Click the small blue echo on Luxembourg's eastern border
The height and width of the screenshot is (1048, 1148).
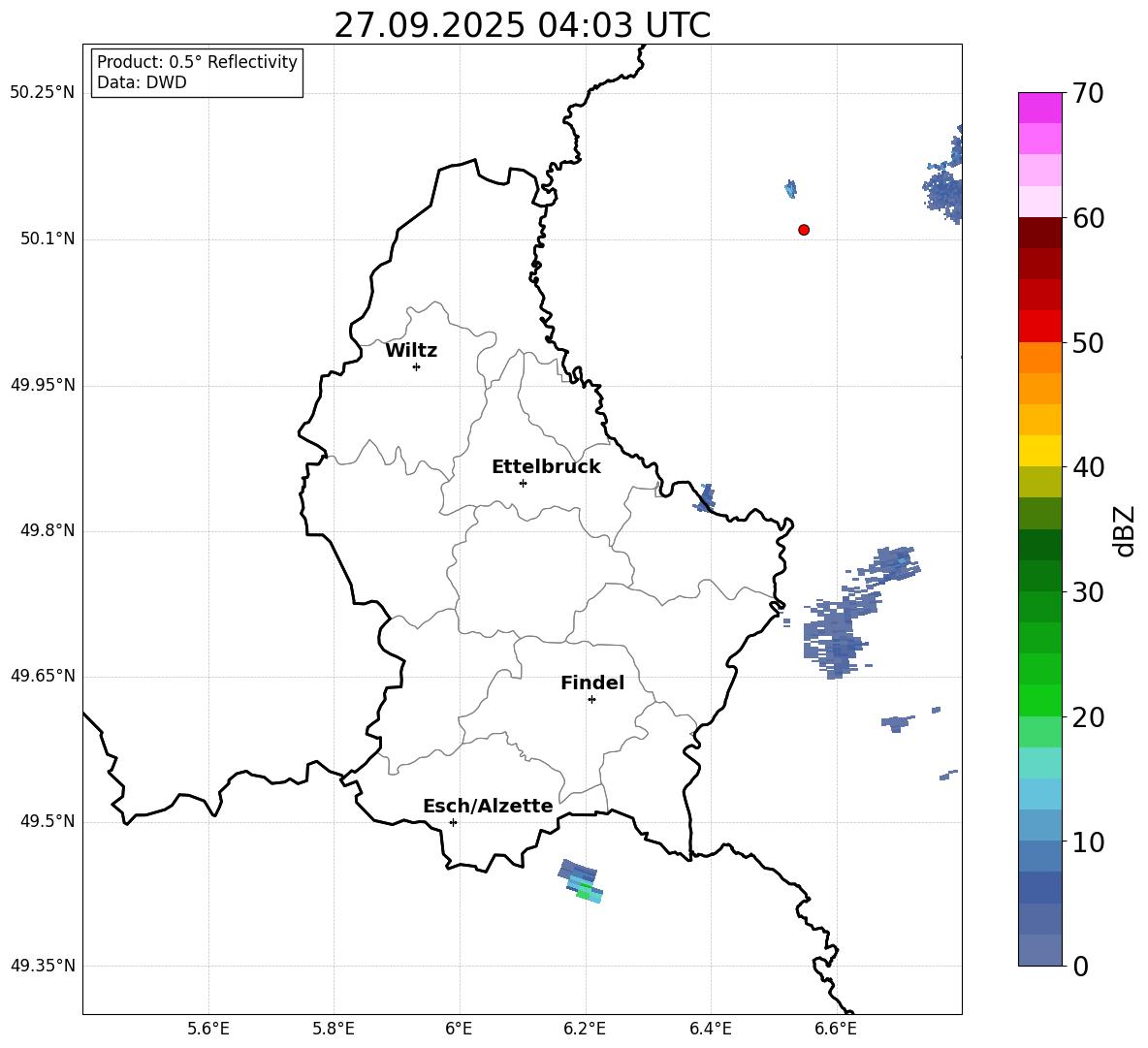point(705,497)
